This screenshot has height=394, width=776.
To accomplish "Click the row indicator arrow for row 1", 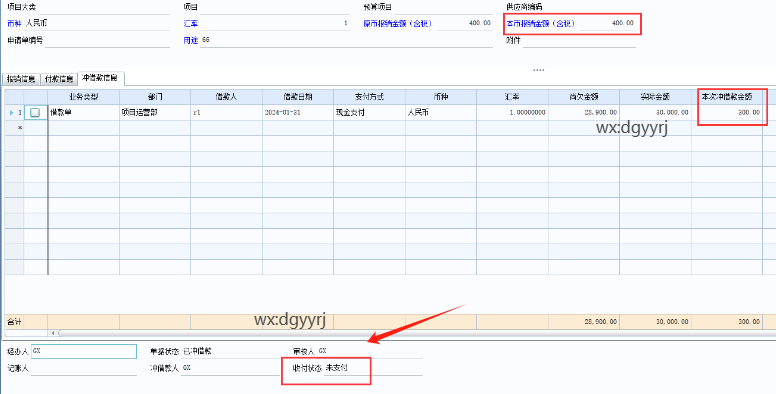I will click(x=12, y=112).
